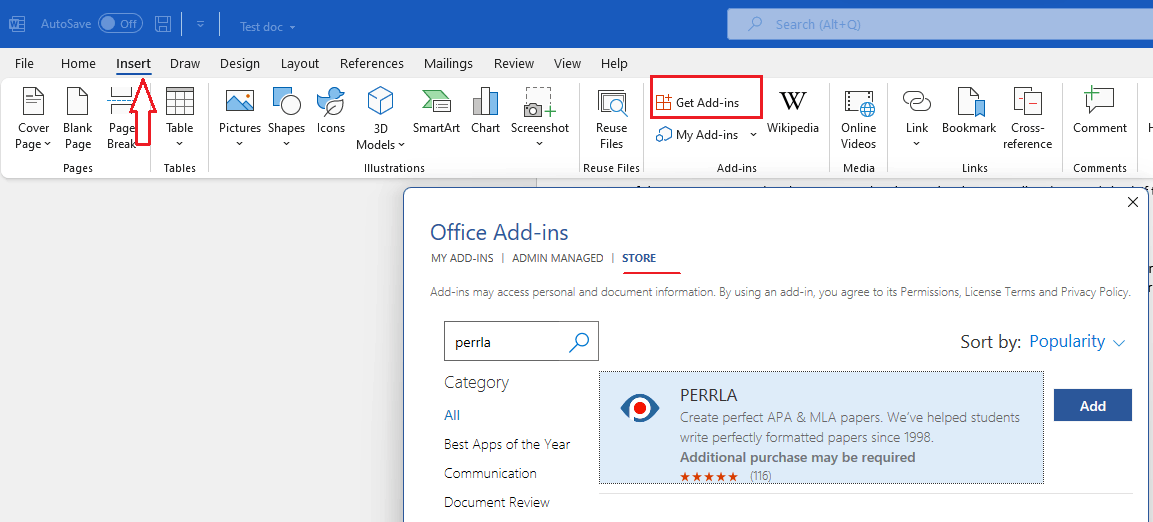Screen dimensions: 1153x522
Task: Click the PERRLA add-in title
Action: coord(709,395)
